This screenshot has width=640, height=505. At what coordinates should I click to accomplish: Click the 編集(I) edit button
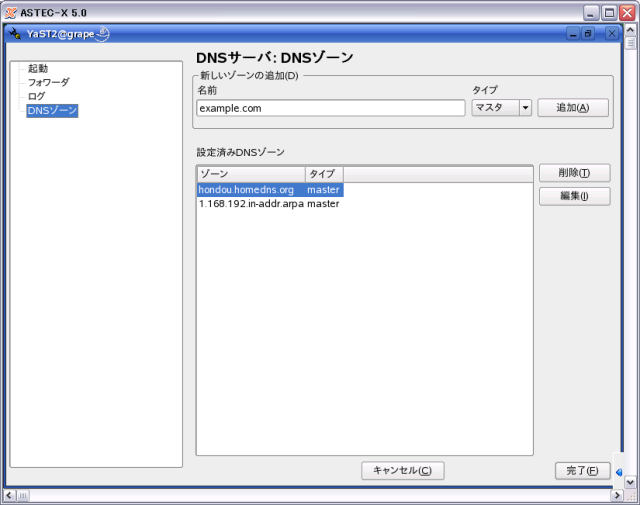[x=574, y=196]
